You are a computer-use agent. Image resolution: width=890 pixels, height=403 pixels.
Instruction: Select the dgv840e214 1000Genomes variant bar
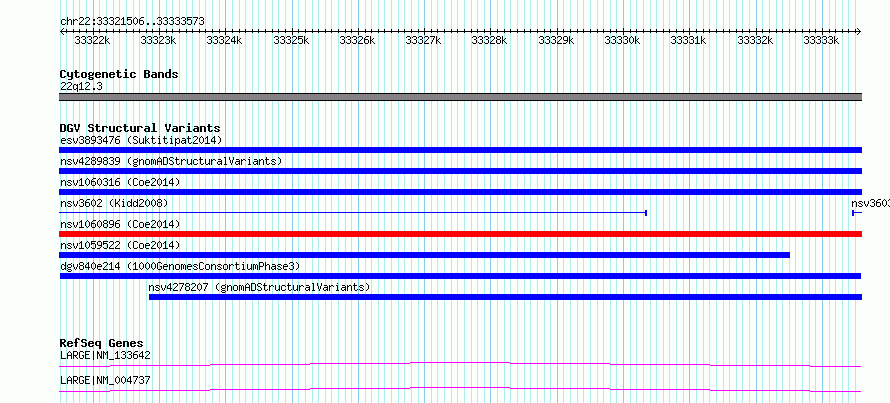point(460,276)
